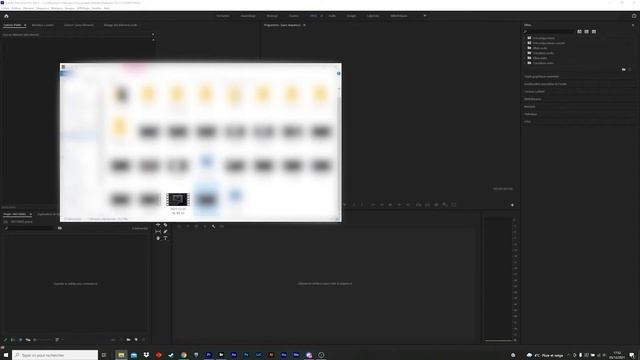Open the Infos panel
The image size is (640, 360).
click(x=528, y=122)
